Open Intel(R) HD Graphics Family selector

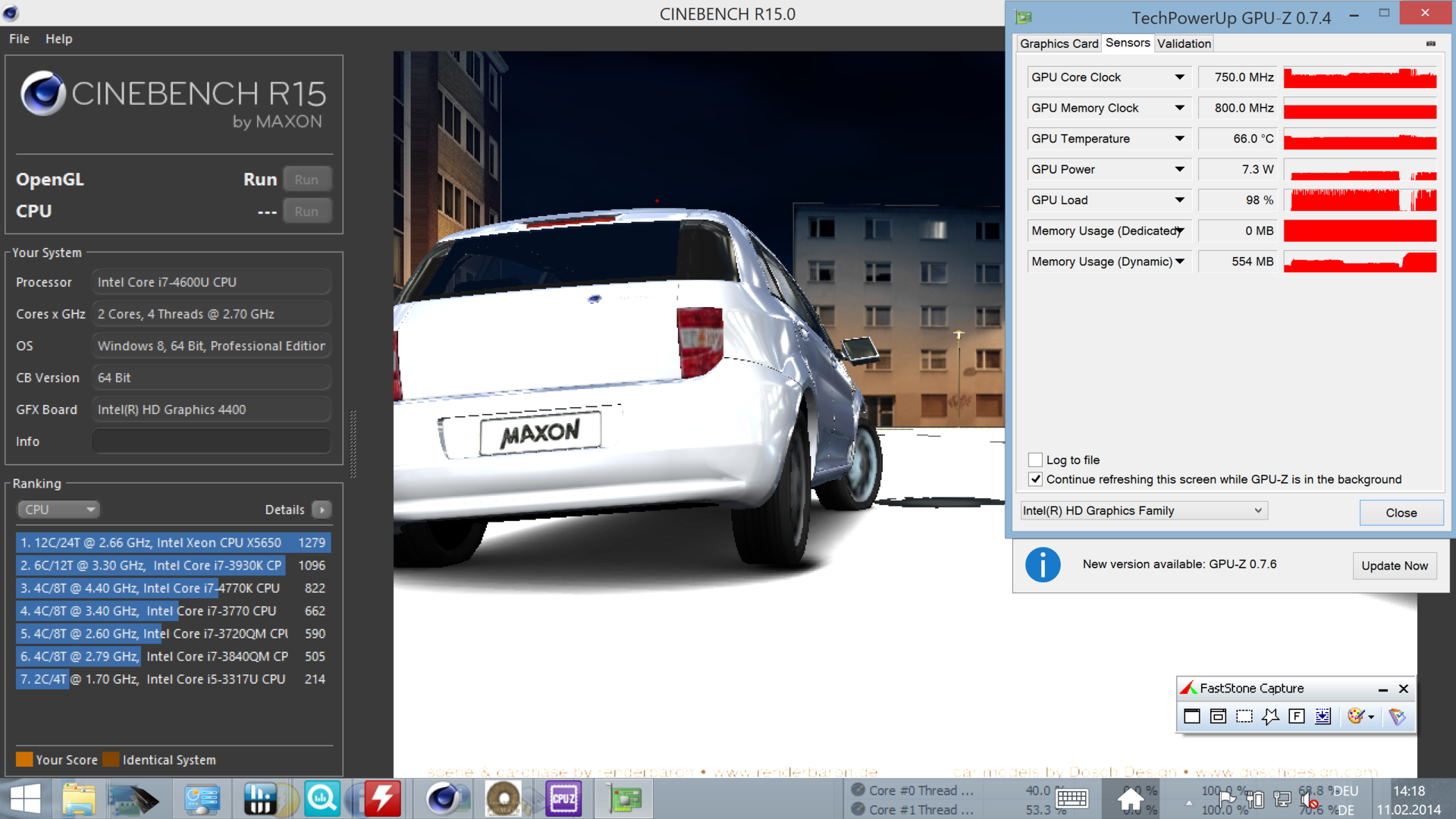pos(1144,511)
